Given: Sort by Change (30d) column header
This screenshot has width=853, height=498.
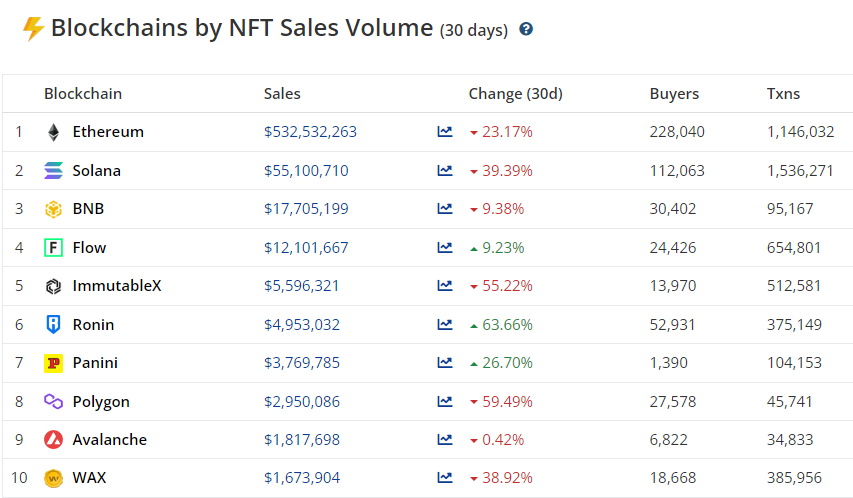Looking at the screenshot, I should click(515, 94).
